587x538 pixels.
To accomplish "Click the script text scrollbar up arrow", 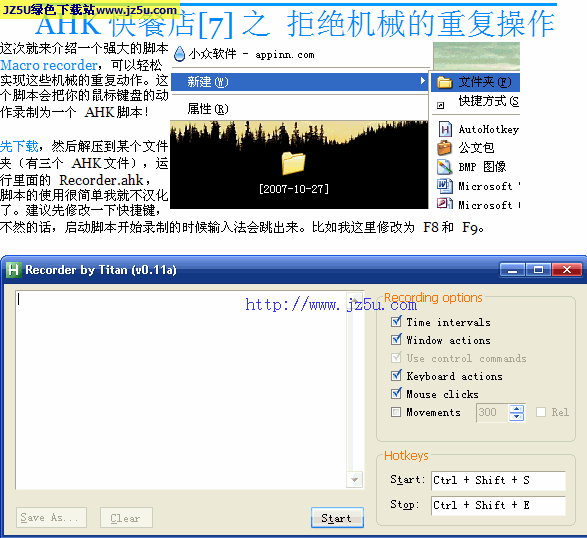I will pyautogui.click(x=355, y=300).
